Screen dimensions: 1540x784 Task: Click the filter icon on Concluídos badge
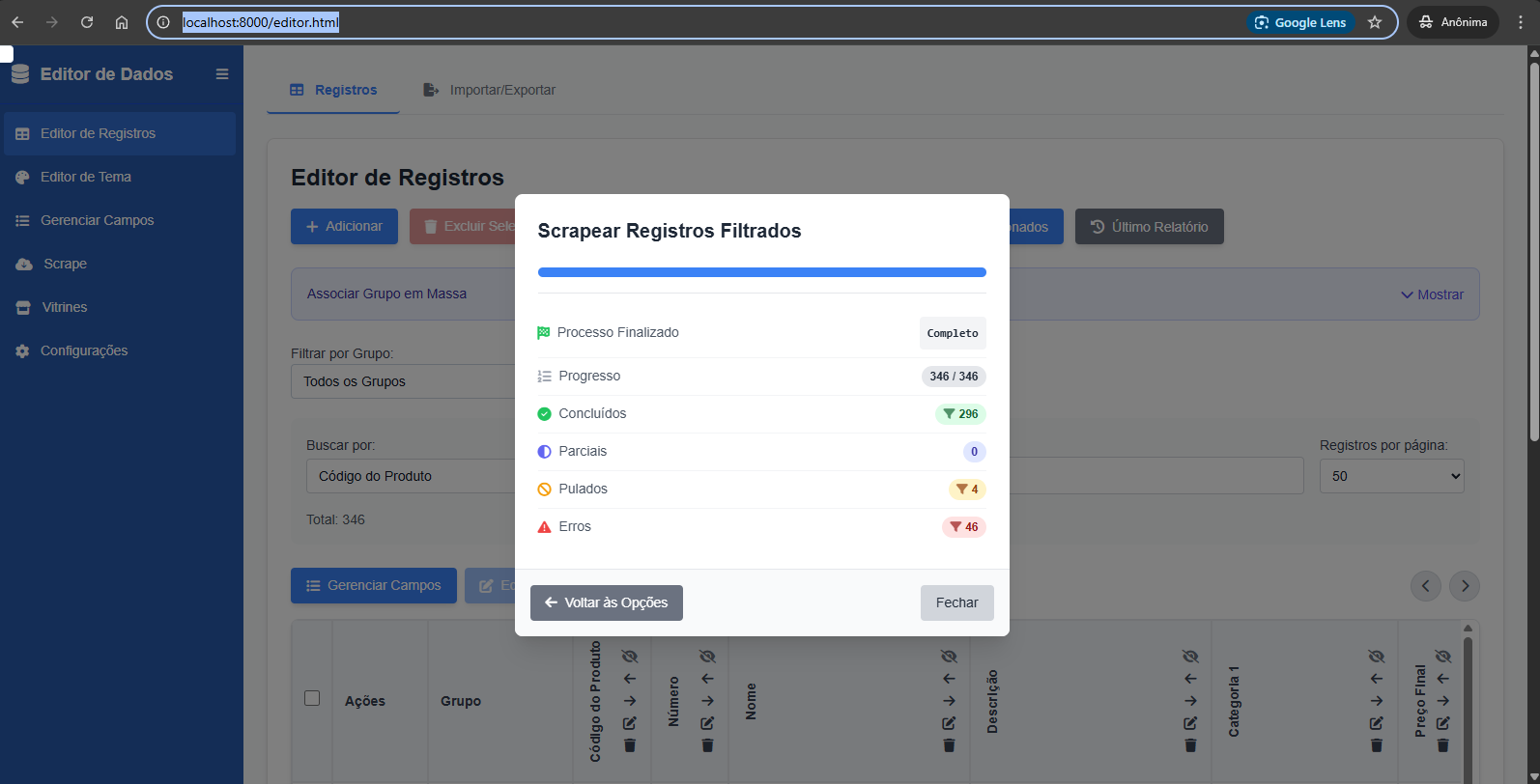click(x=949, y=414)
